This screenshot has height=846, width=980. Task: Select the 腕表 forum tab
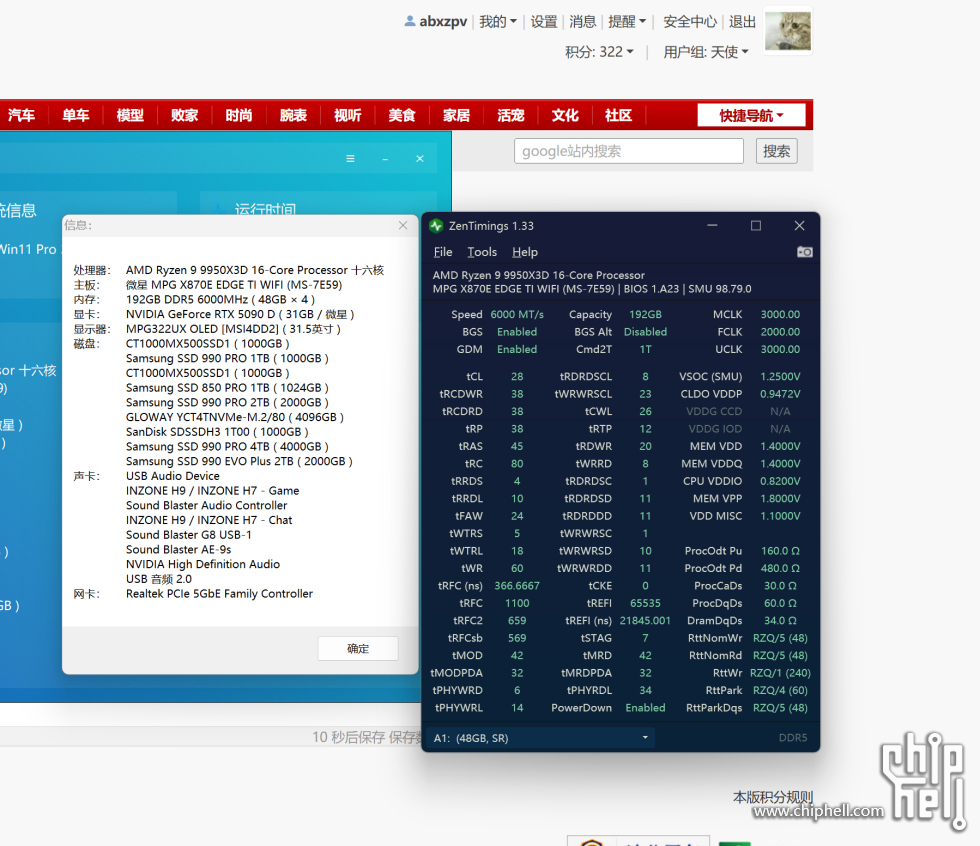point(293,115)
